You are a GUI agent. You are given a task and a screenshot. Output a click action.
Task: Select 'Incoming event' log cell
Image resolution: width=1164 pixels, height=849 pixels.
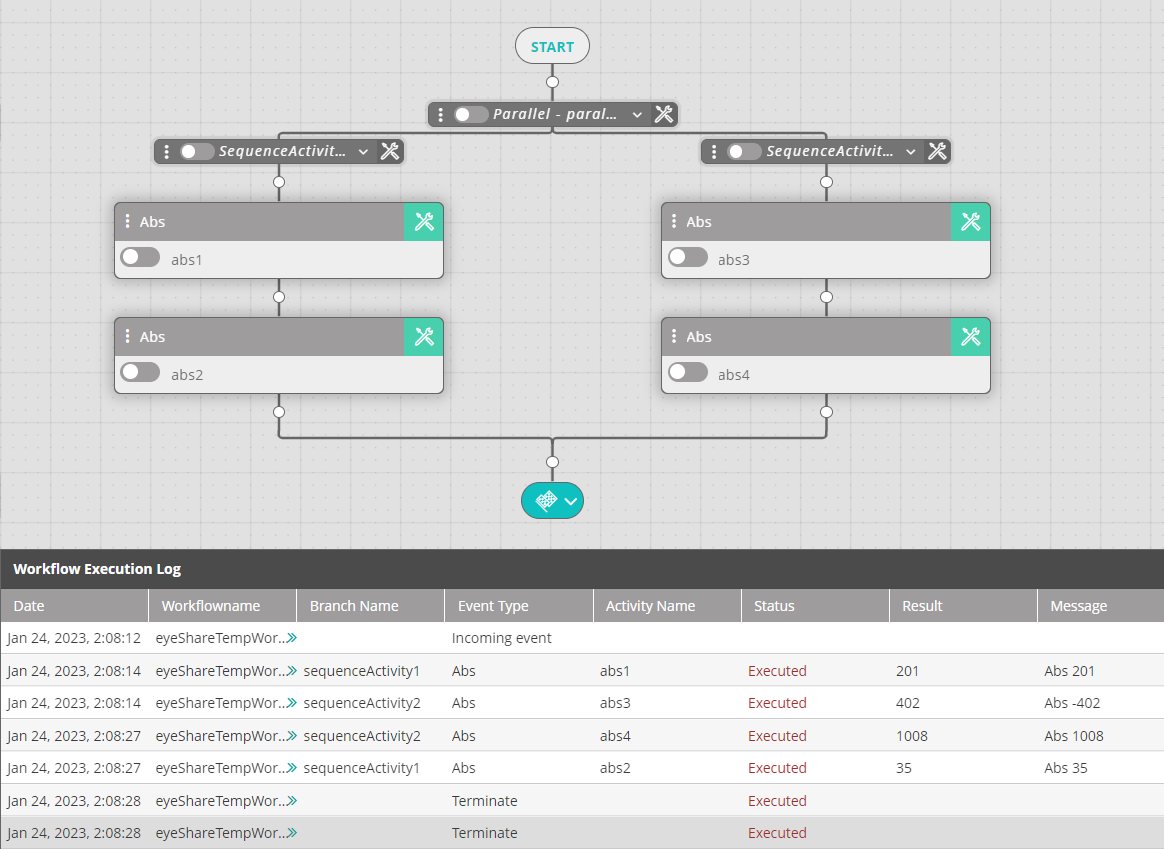(x=502, y=638)
